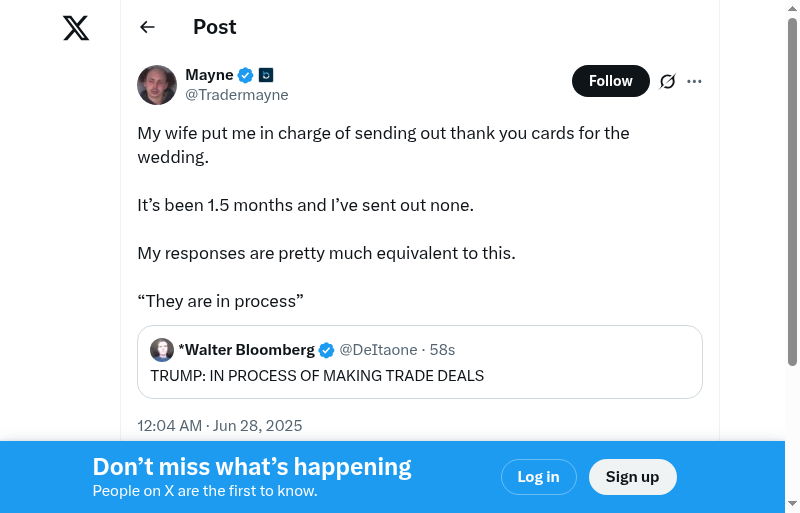Click Walter Bloomberg's small avatar

pyautogui.click(x=162, y=350)
